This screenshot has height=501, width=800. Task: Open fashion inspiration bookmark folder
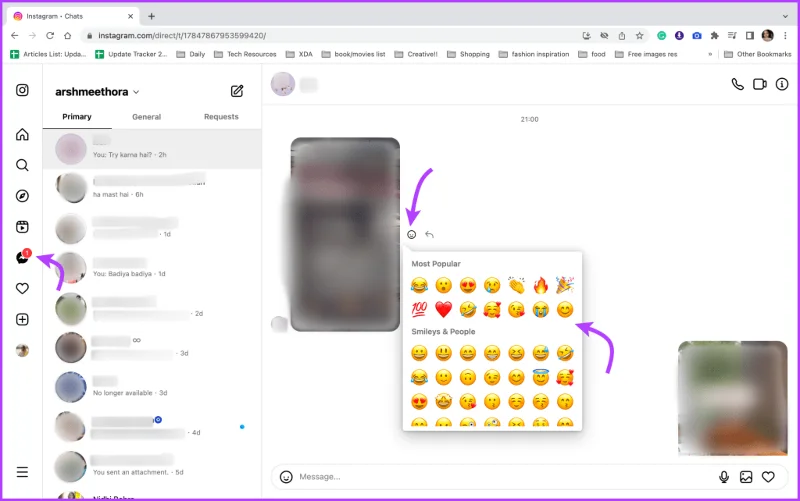click(534, 54)
